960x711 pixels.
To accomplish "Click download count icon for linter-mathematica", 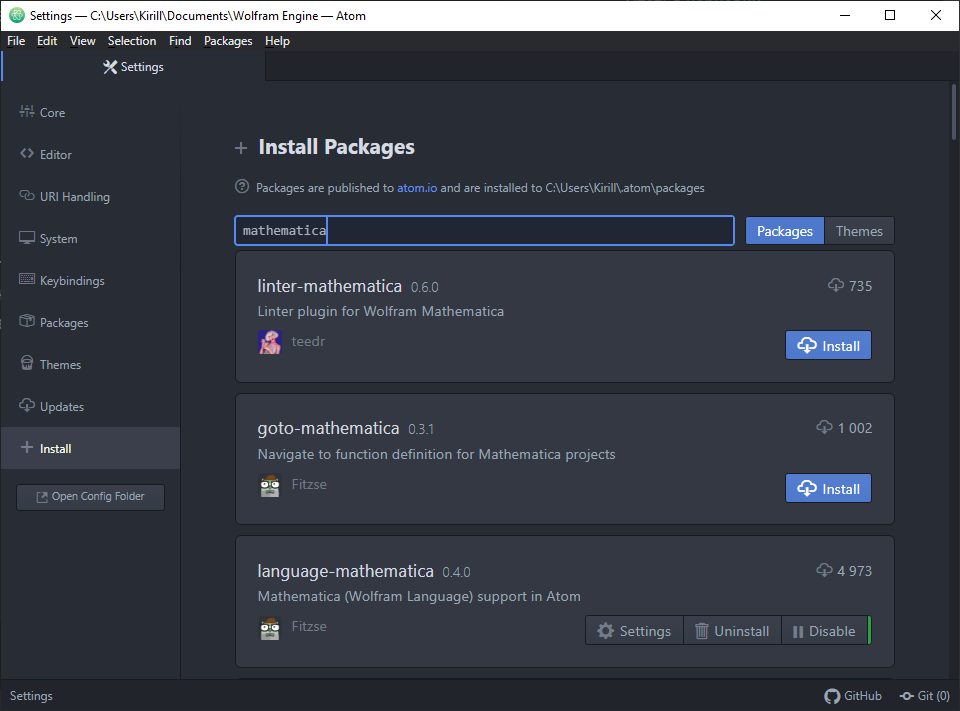I will click(836, 285).
